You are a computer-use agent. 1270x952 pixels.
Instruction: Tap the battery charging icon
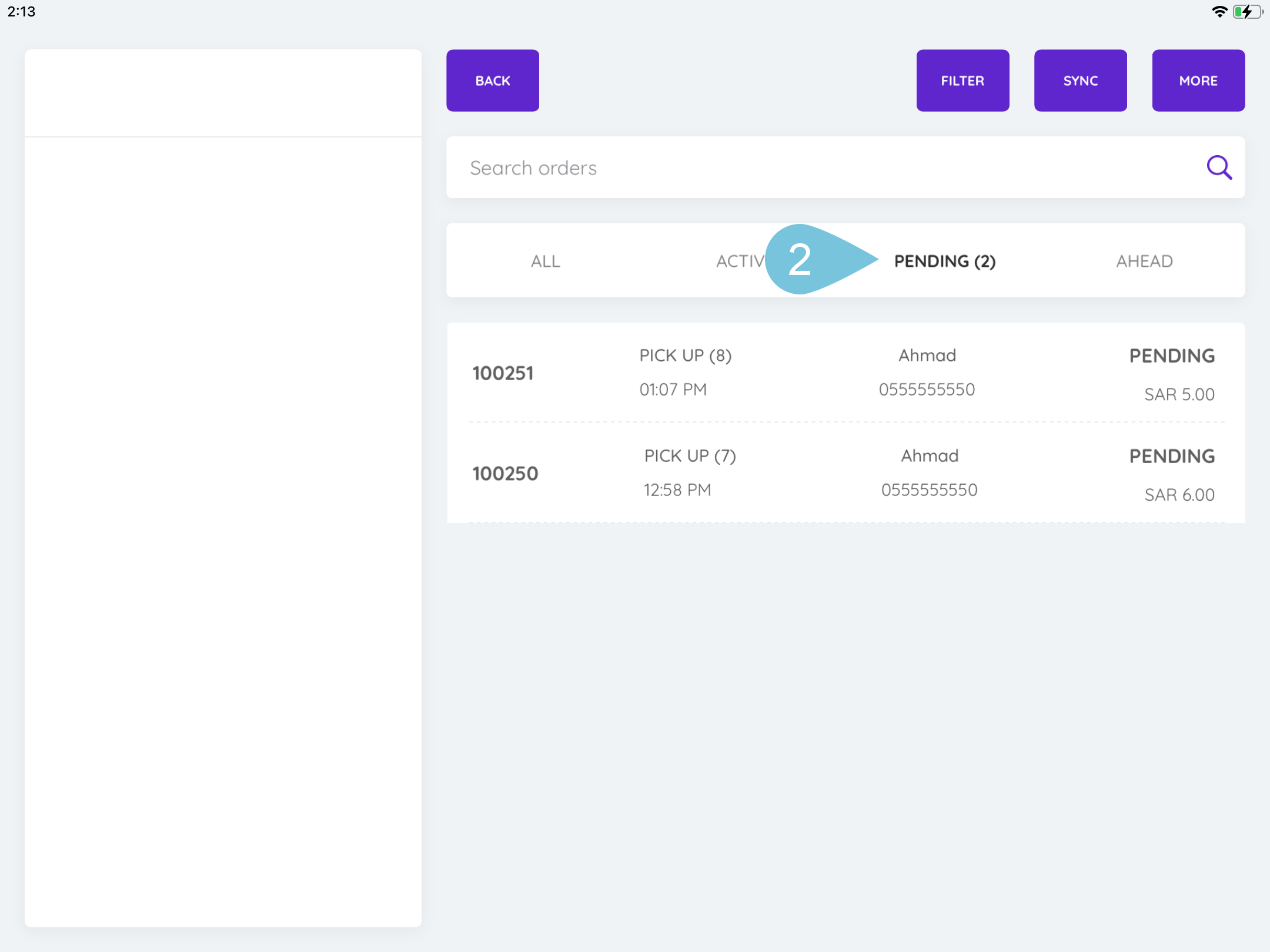(1246, 12)
